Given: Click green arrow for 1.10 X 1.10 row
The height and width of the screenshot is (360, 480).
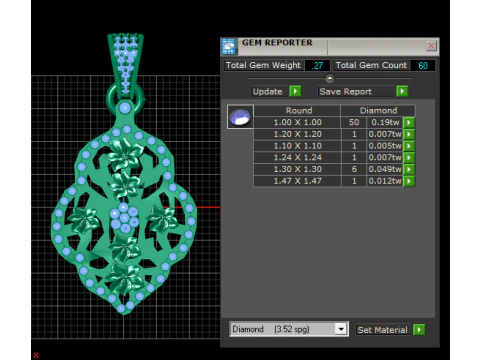Looking at the screenshot, I should click(409, 146).
